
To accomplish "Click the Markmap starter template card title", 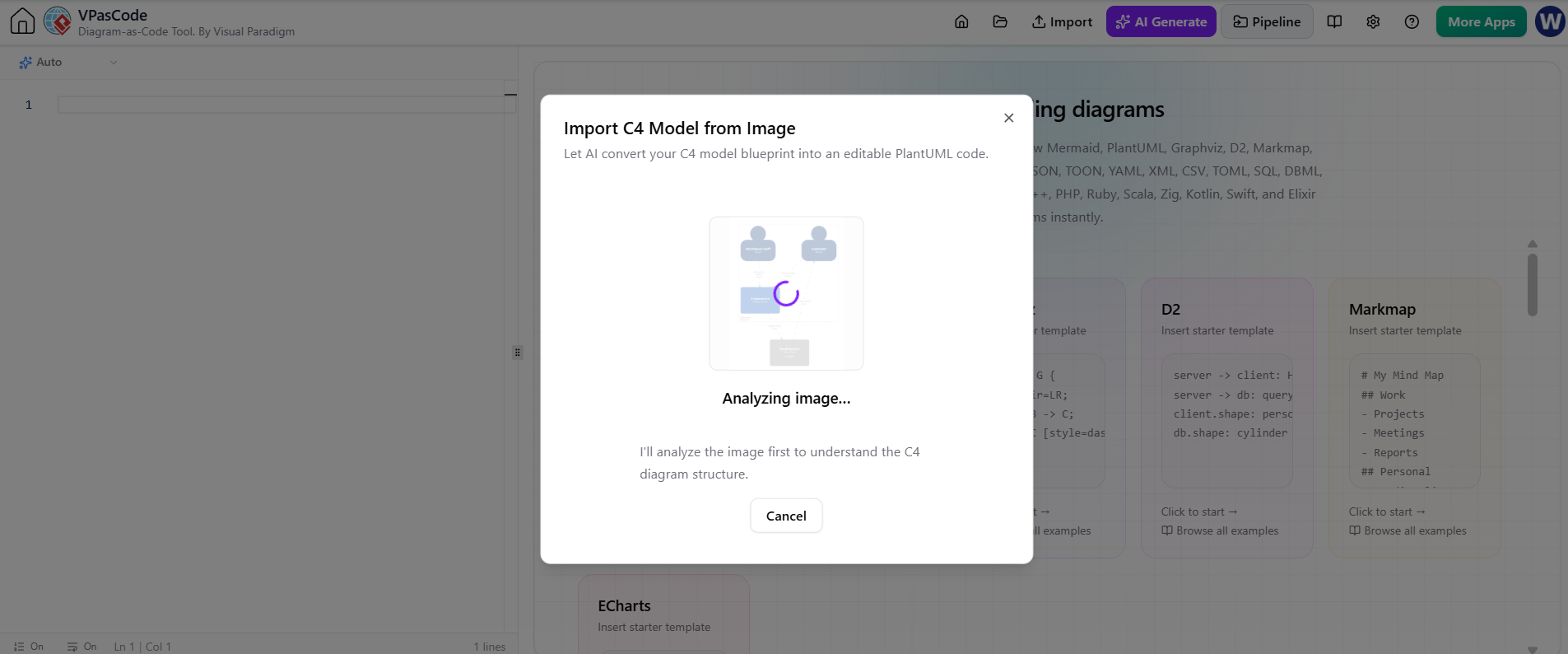I will 1382,310.
